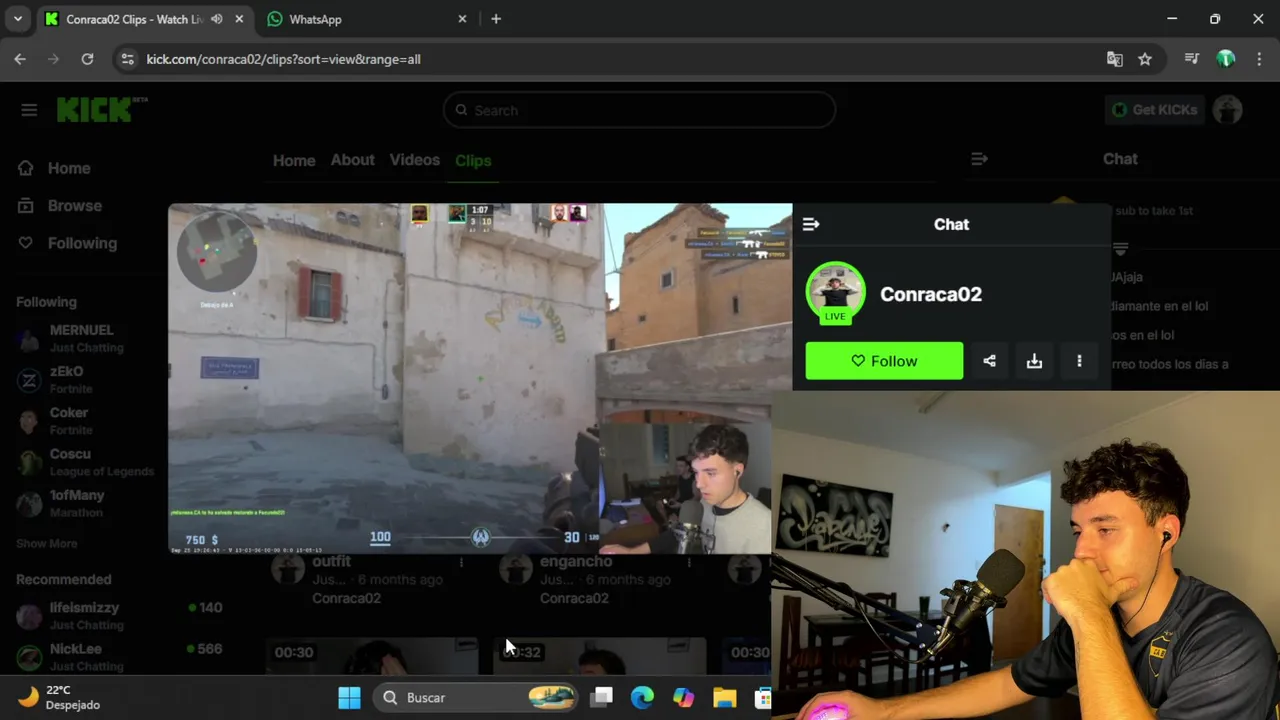Open Task View on the taskbar

601,697
